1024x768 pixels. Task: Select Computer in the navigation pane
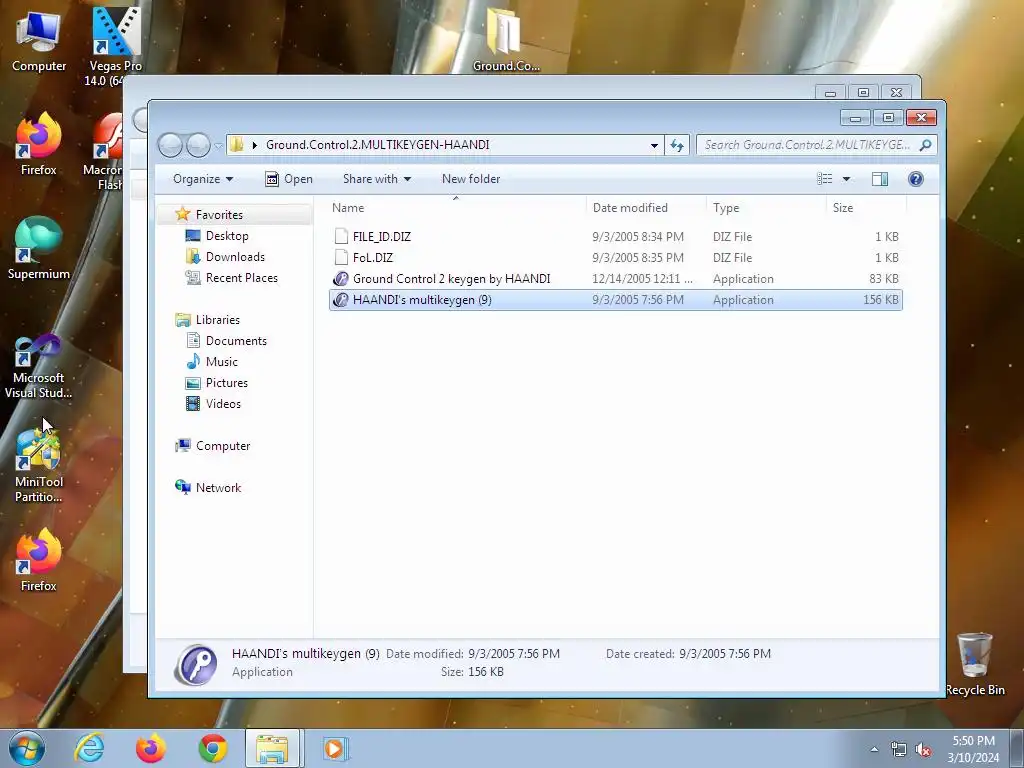pyautogui.click(x=223, y=446)
